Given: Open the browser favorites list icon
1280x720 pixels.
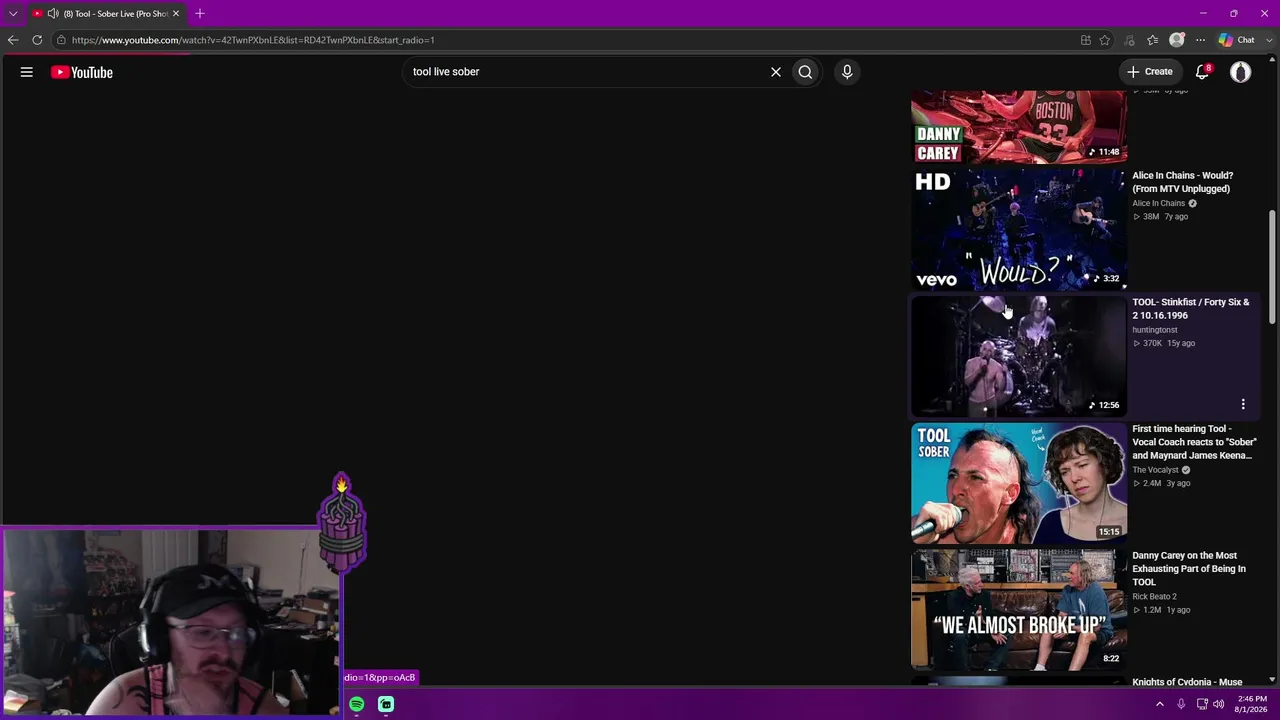Looking at the screenshot, I should [x=1153, y=40].
